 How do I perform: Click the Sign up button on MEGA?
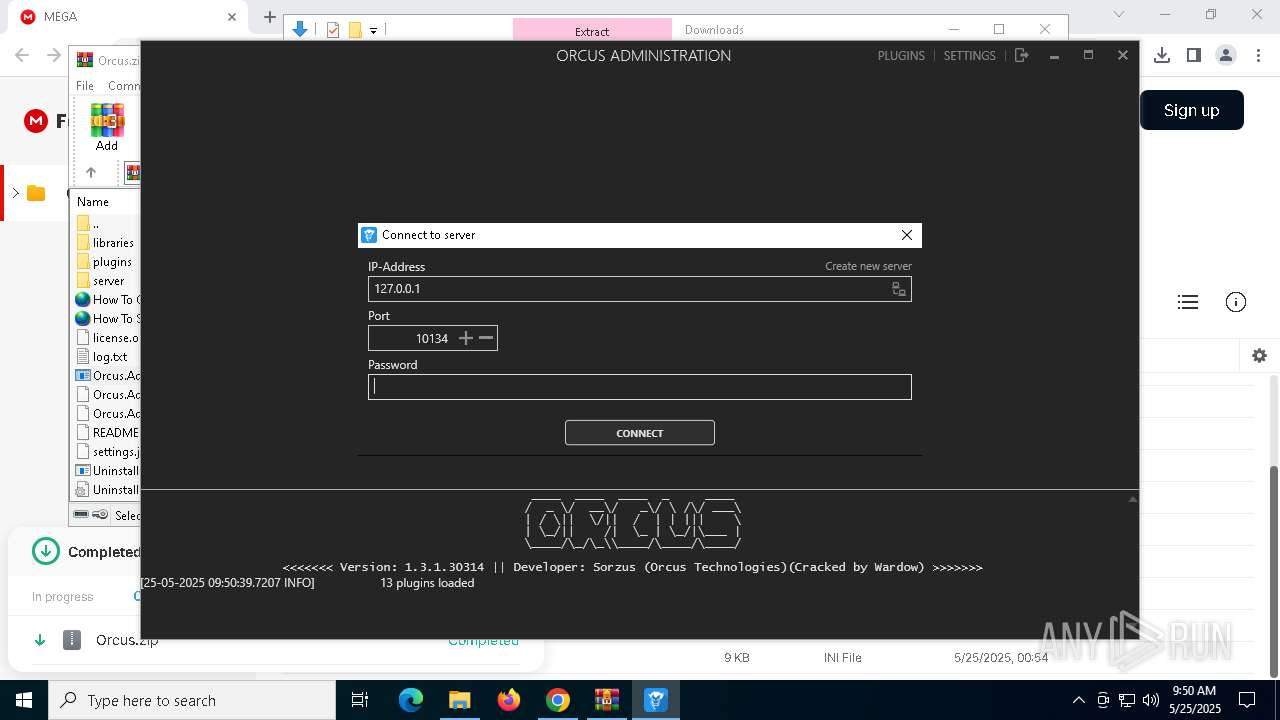(1192, 110)
